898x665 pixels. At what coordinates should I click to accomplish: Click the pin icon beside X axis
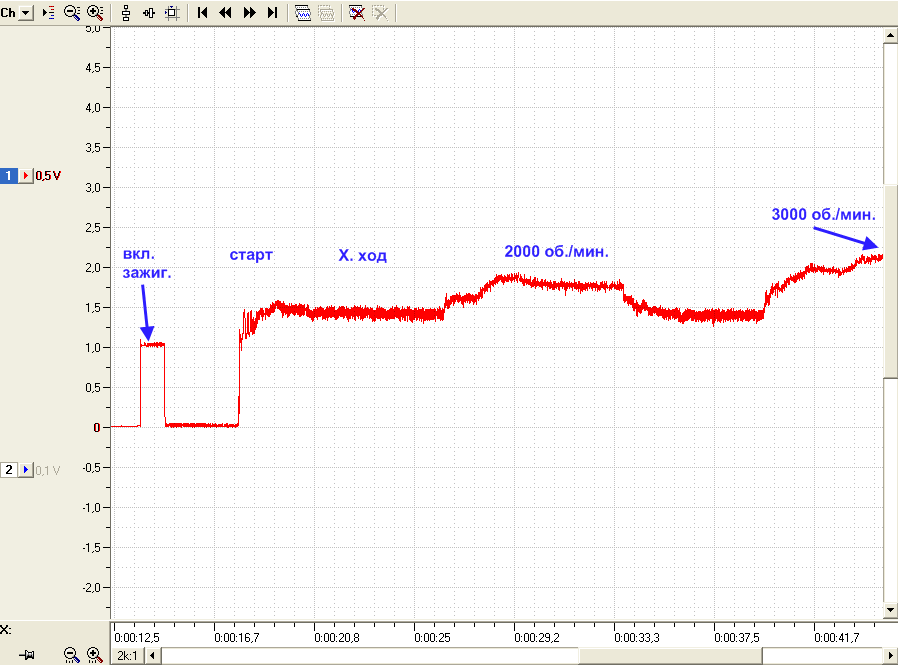26,655
